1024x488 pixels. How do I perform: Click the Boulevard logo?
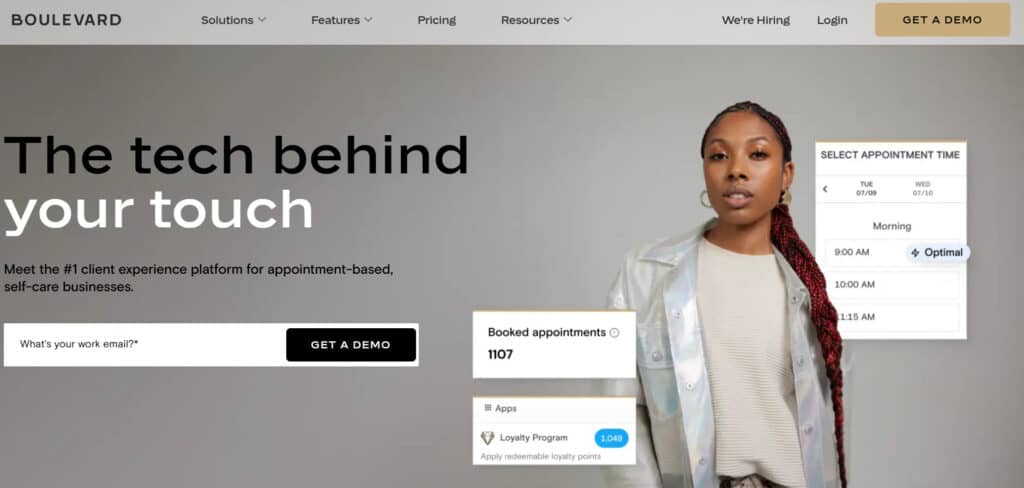point(66,20)
